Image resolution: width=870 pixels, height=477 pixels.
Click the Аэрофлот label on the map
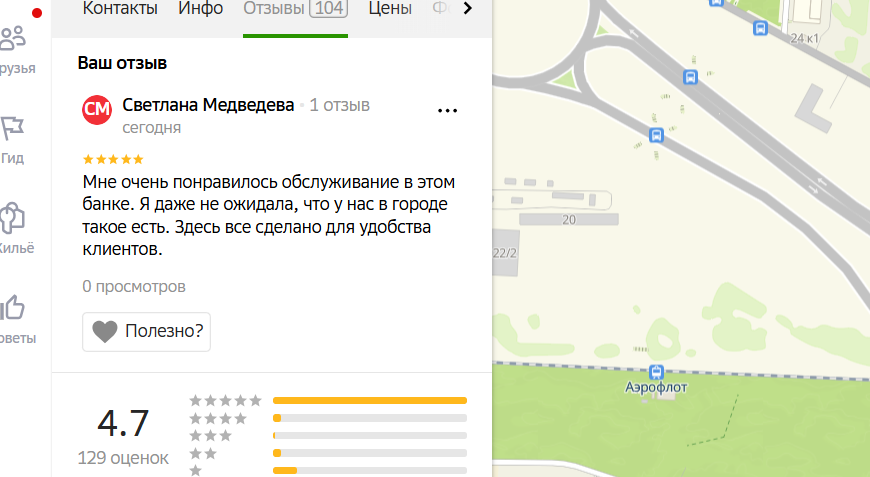click(x=656, y=387)
